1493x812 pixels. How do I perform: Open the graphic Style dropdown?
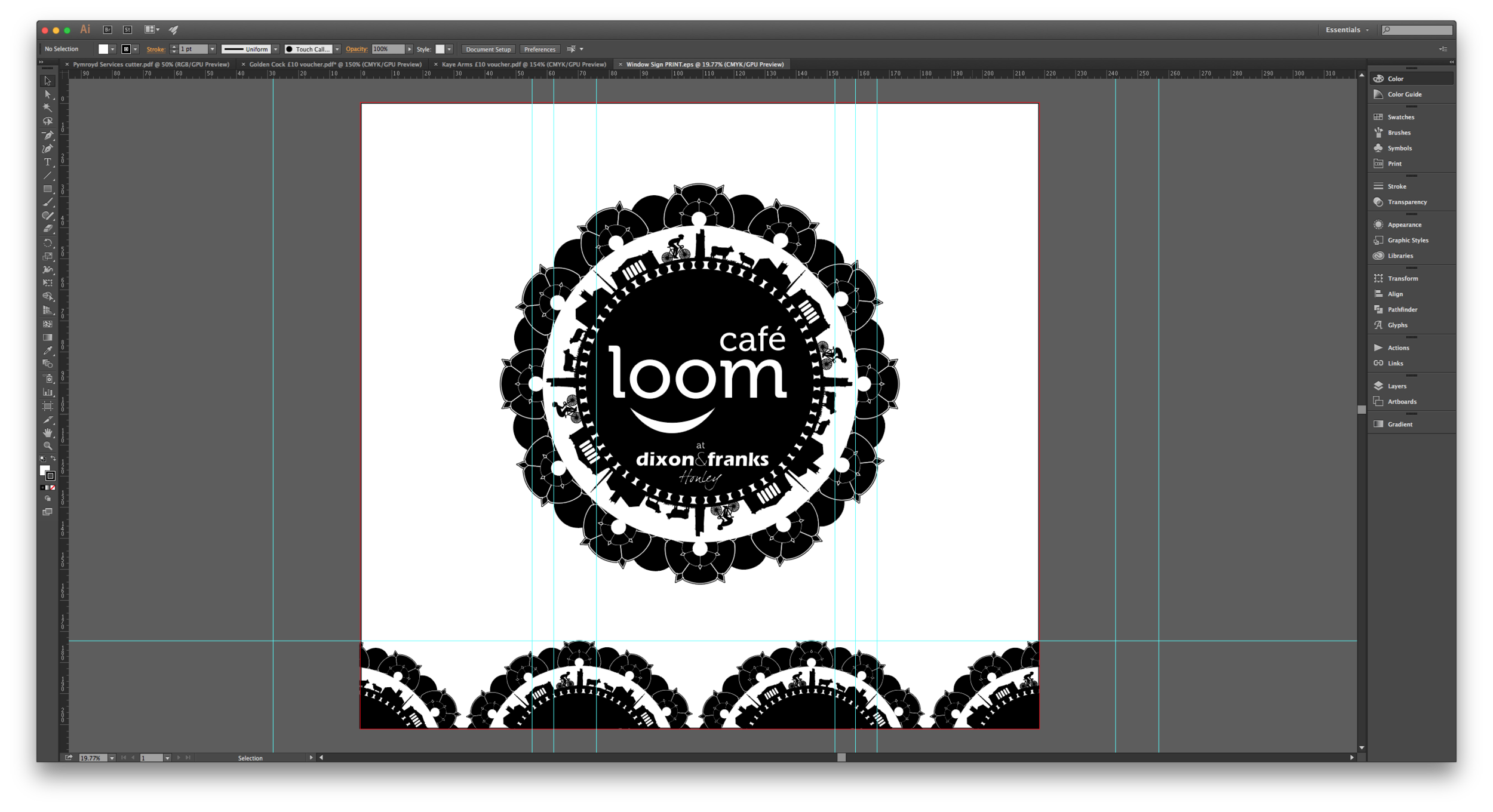(449, 49)
